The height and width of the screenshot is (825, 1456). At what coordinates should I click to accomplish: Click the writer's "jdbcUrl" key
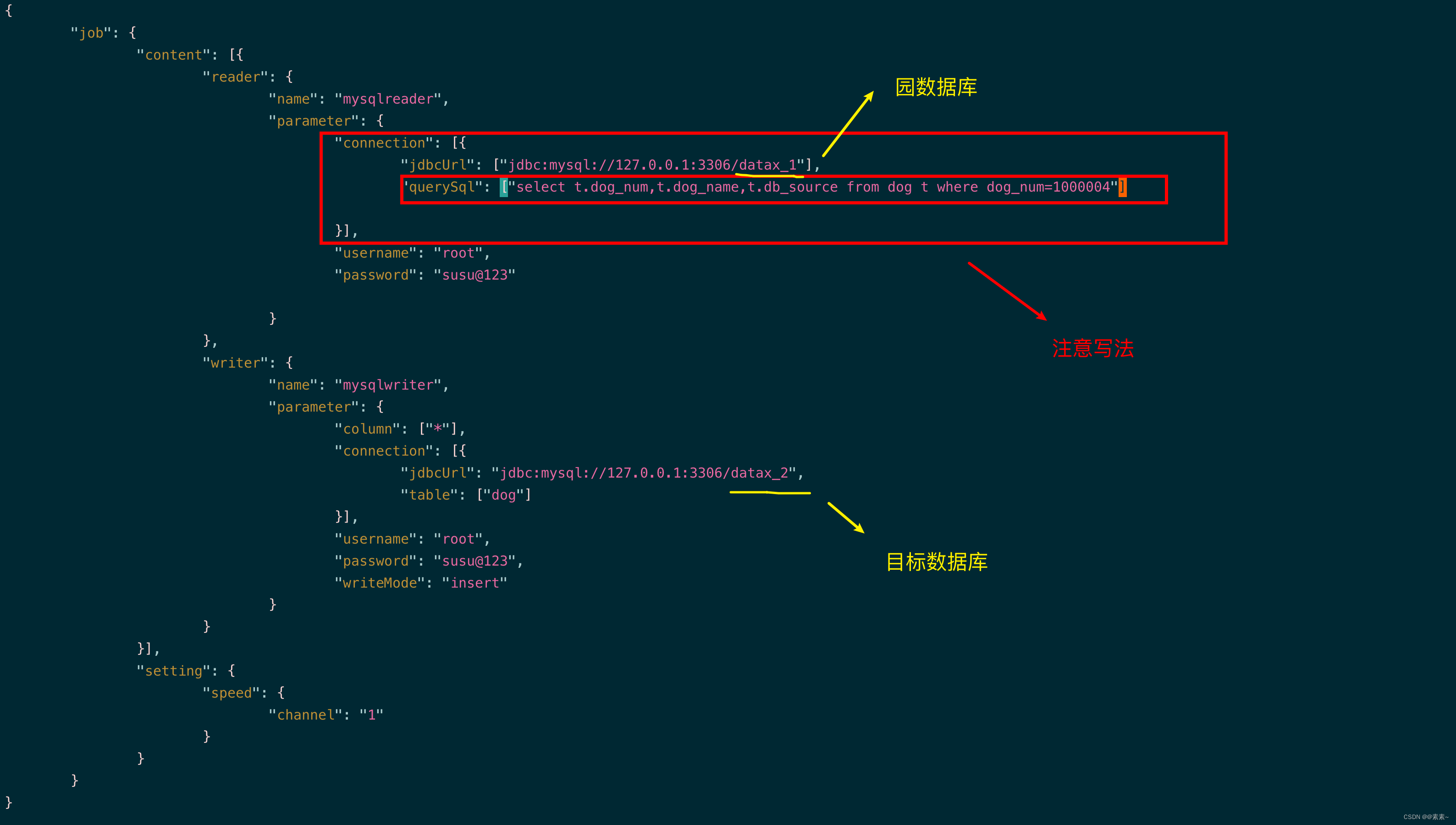pyautogui.click(x=437, y=473)
